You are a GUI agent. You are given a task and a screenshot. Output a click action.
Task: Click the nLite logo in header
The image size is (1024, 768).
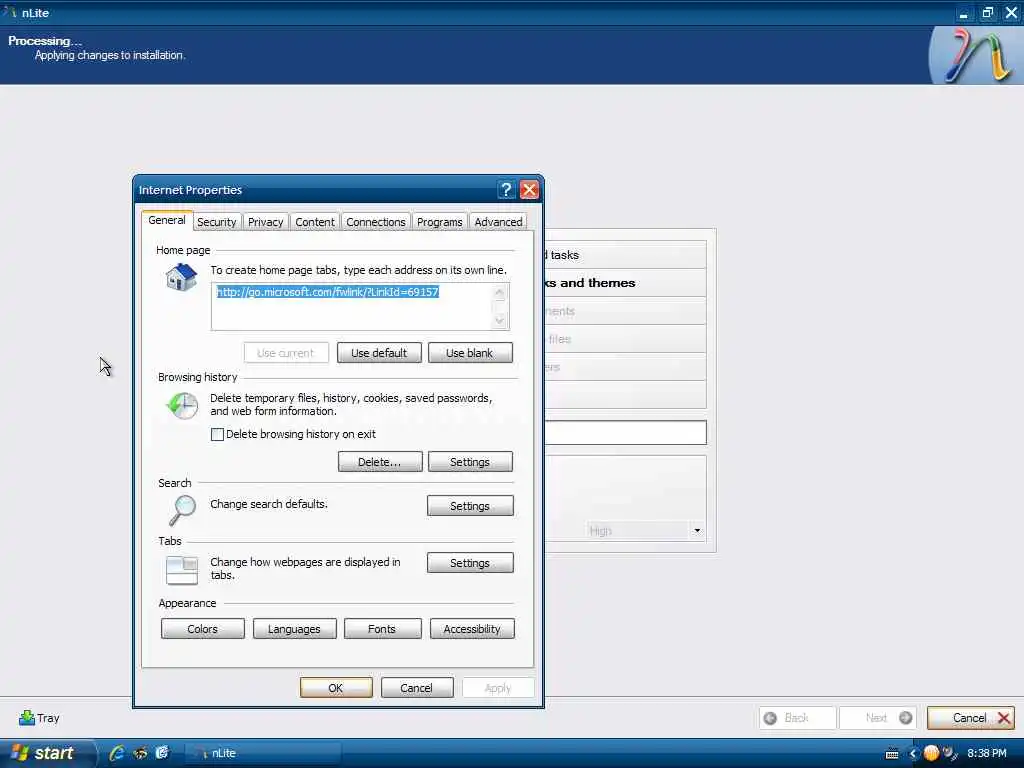tap(976, 56)
